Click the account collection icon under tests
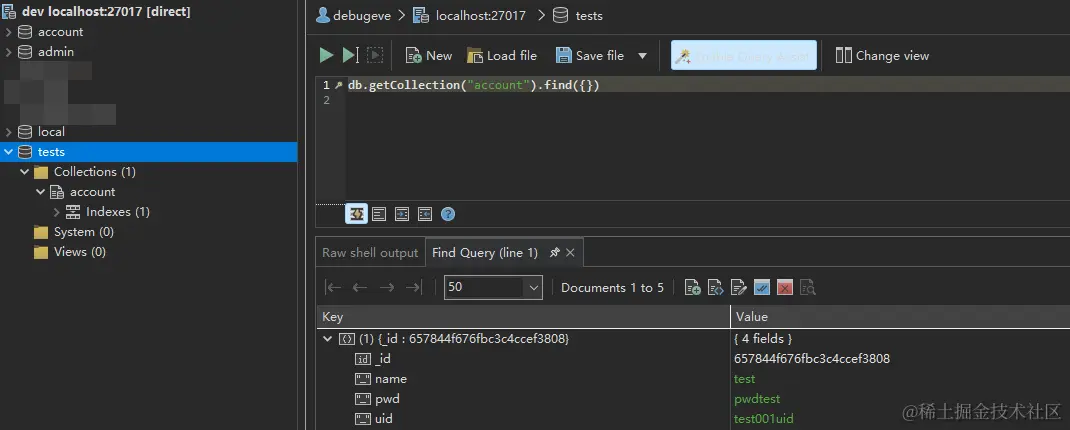This screenshot has height=430, width=1070. (57, 192)
